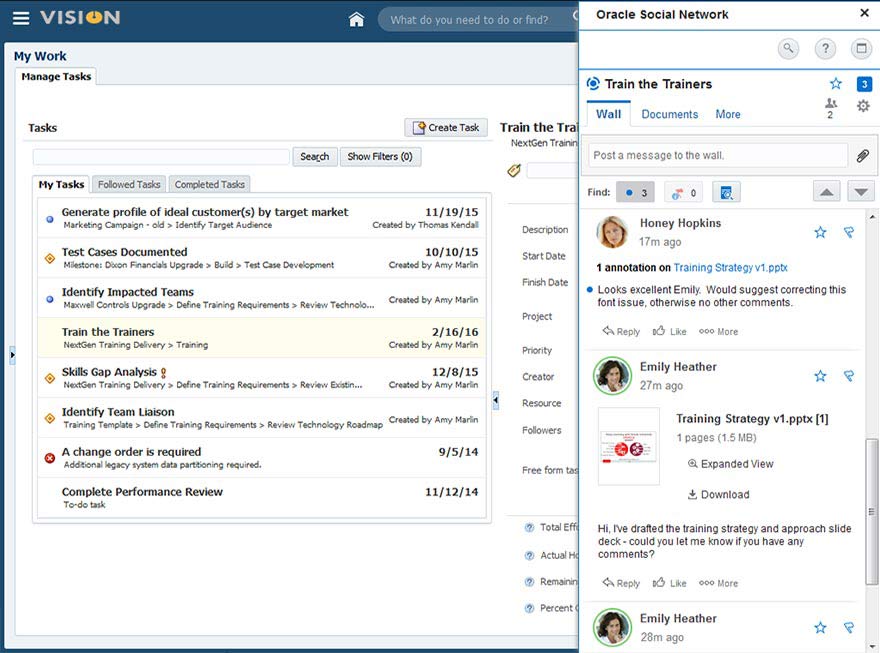Pop out the Social Network panel window
This screenshot has height=653, width=880.
point(861,49)
